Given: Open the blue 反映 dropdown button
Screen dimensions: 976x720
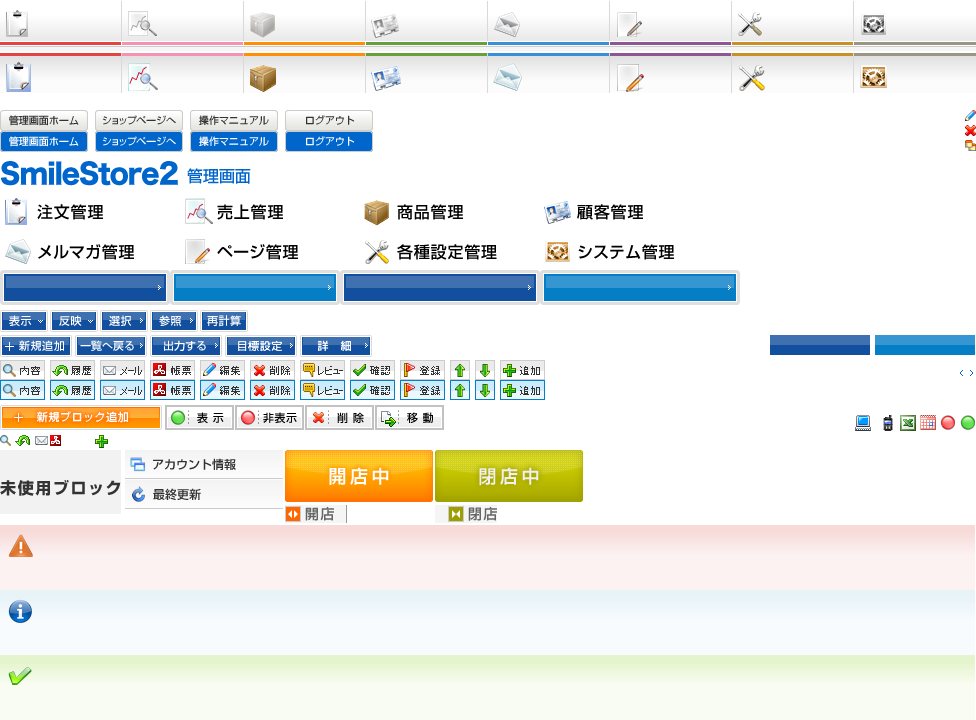Looking at the screenshot, I should [74, 321].
